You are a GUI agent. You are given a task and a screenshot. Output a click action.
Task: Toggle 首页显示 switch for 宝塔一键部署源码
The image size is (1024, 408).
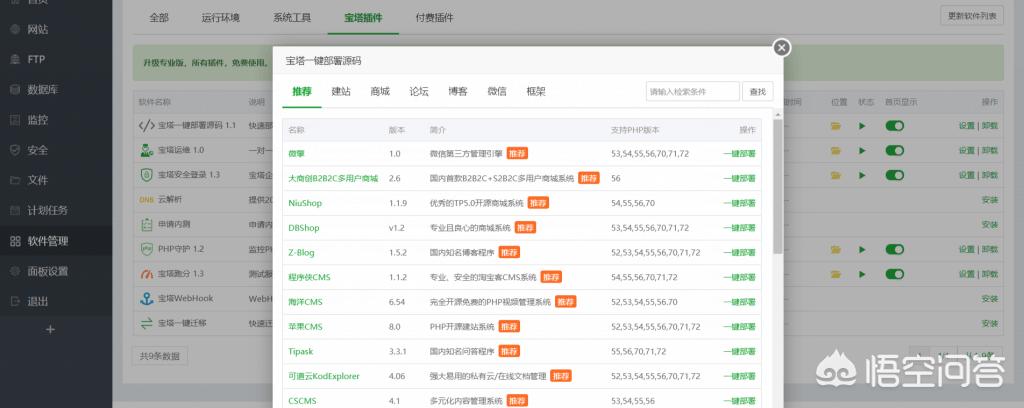[895, 126]
